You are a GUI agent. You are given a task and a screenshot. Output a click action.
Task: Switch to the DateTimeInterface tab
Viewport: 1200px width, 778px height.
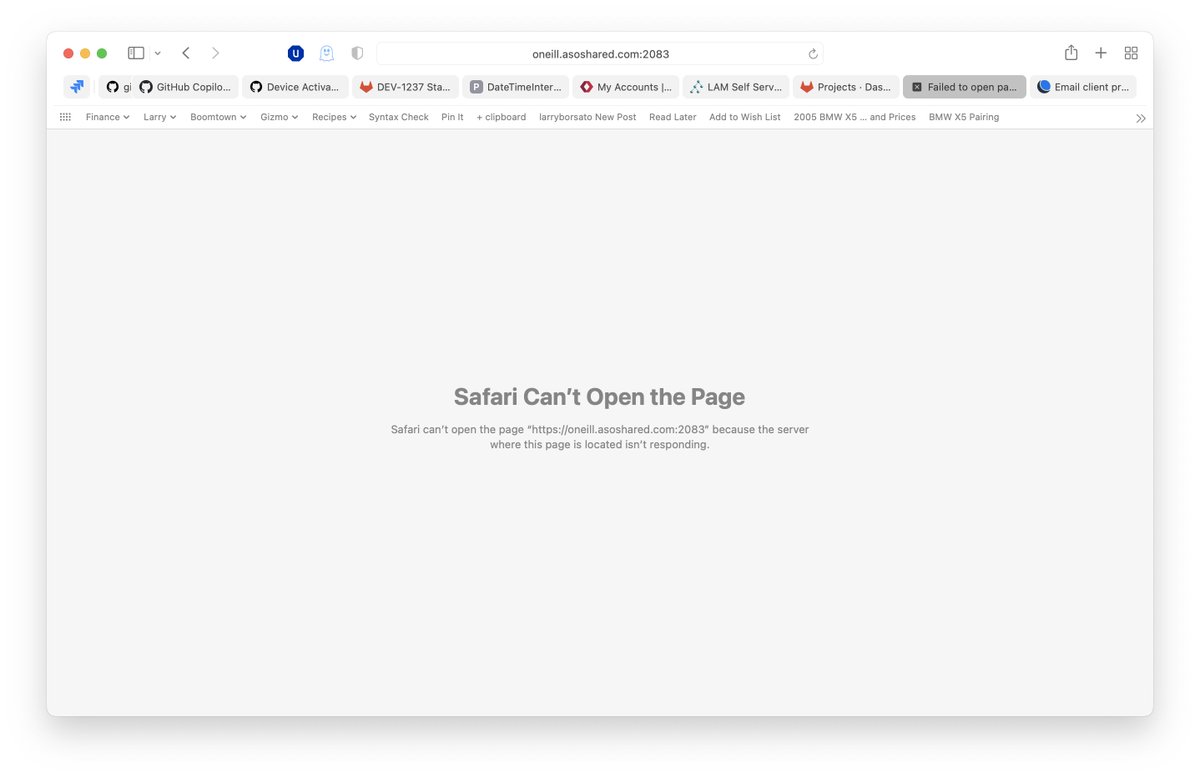click(515, 87)
